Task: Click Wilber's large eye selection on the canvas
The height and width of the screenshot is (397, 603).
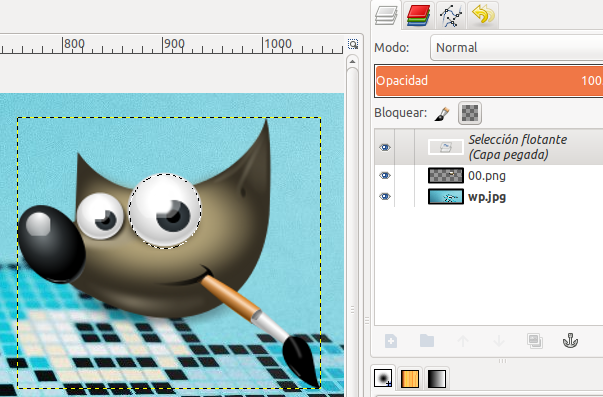Action: (x=165, y=211)
